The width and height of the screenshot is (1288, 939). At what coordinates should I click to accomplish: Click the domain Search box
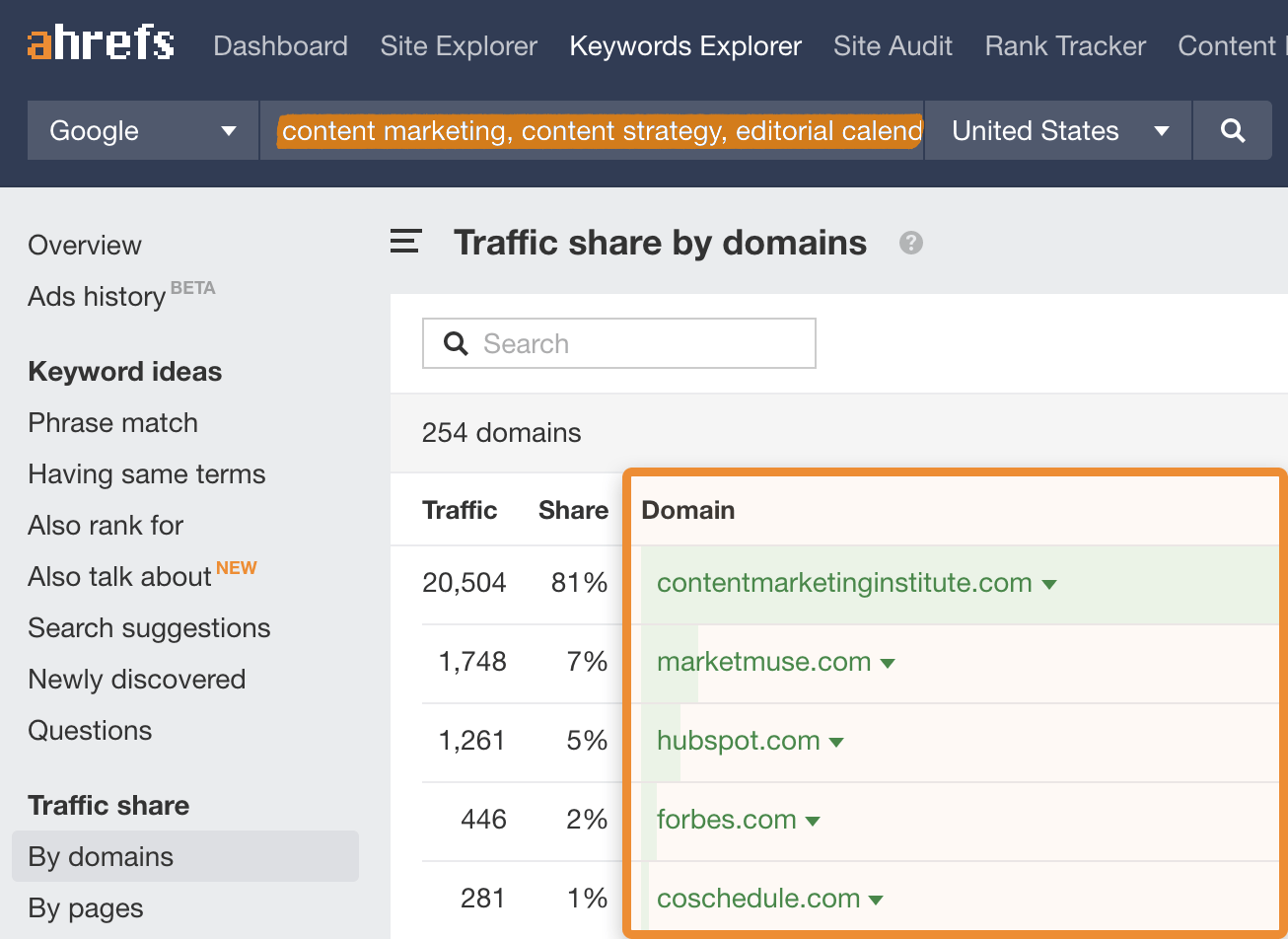[619, 343]
